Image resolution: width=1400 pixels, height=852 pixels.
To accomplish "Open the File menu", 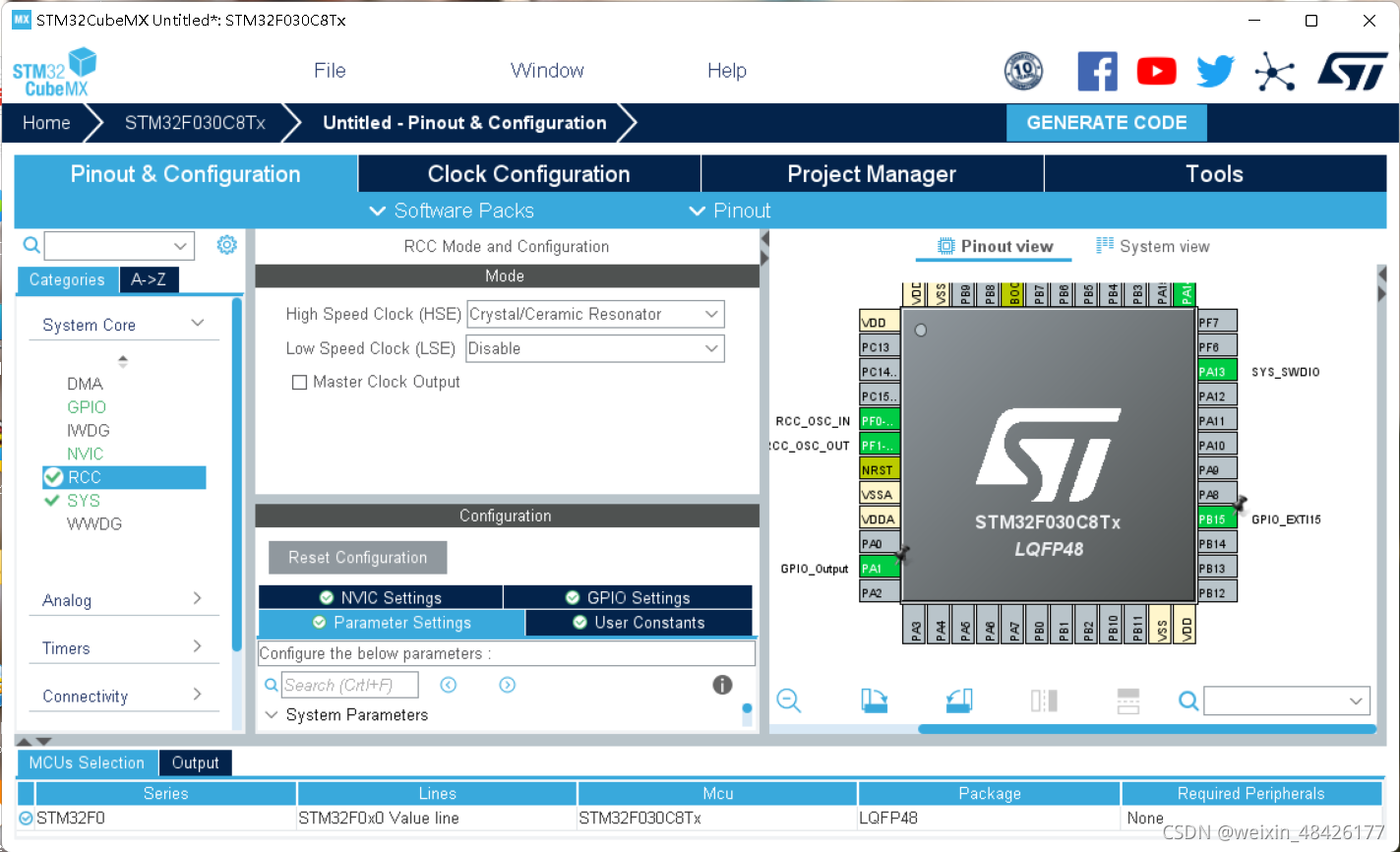I will tap(330, 71).
